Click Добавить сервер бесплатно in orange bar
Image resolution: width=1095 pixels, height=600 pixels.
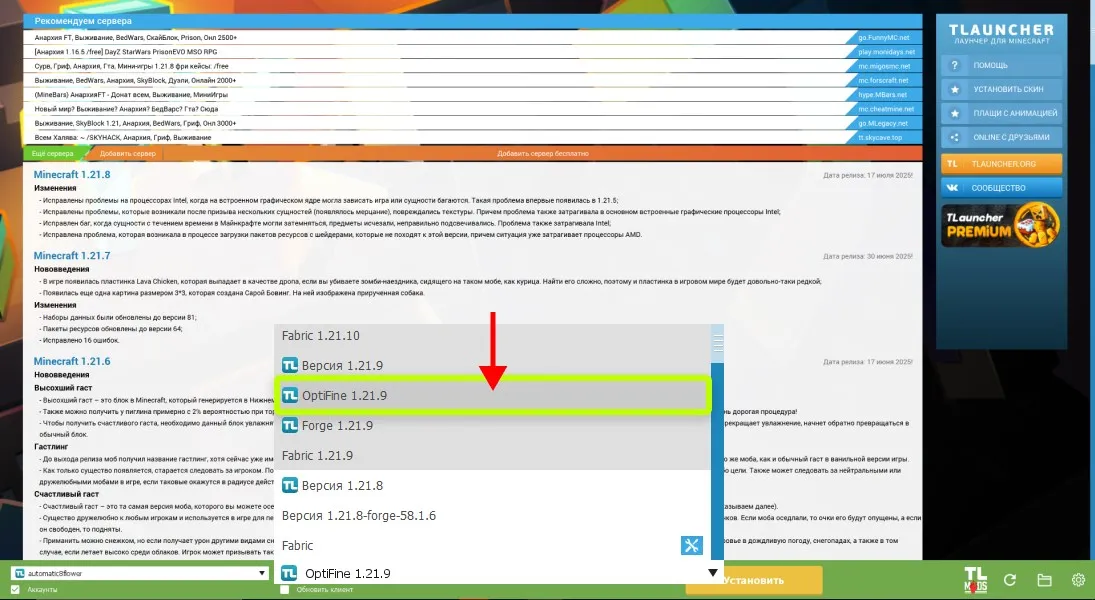coord(543,153)
